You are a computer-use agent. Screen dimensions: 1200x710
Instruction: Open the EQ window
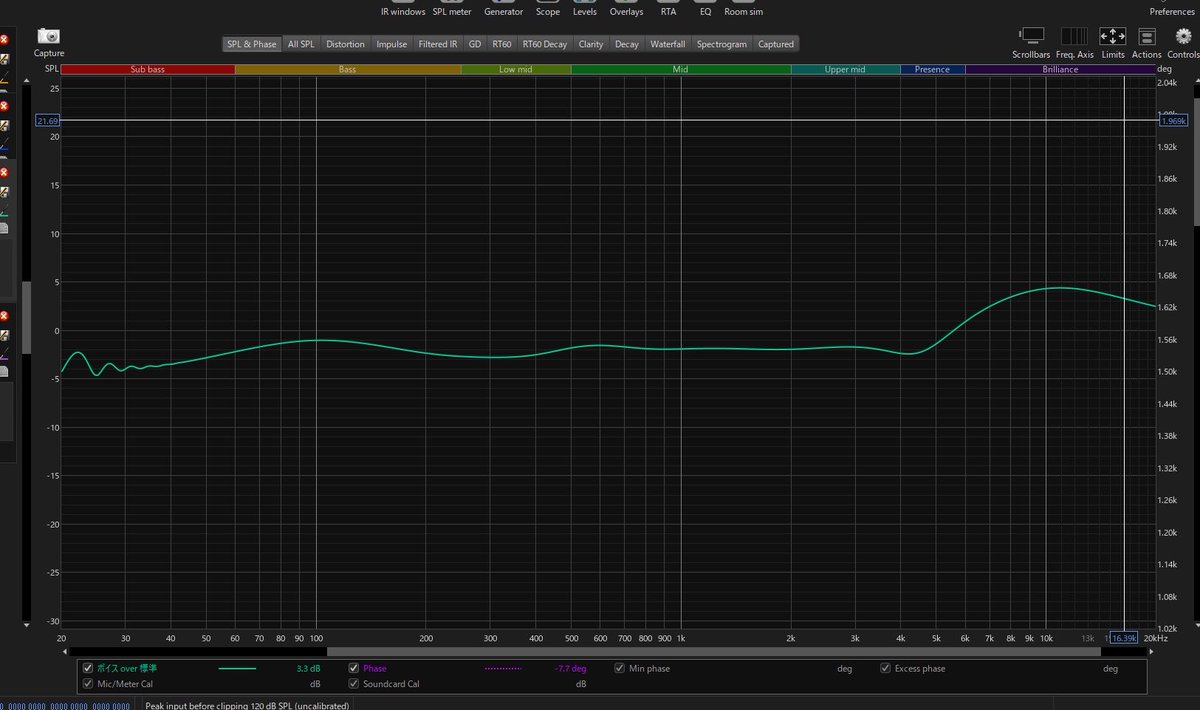pyautogui.click(x=705, y=8)
